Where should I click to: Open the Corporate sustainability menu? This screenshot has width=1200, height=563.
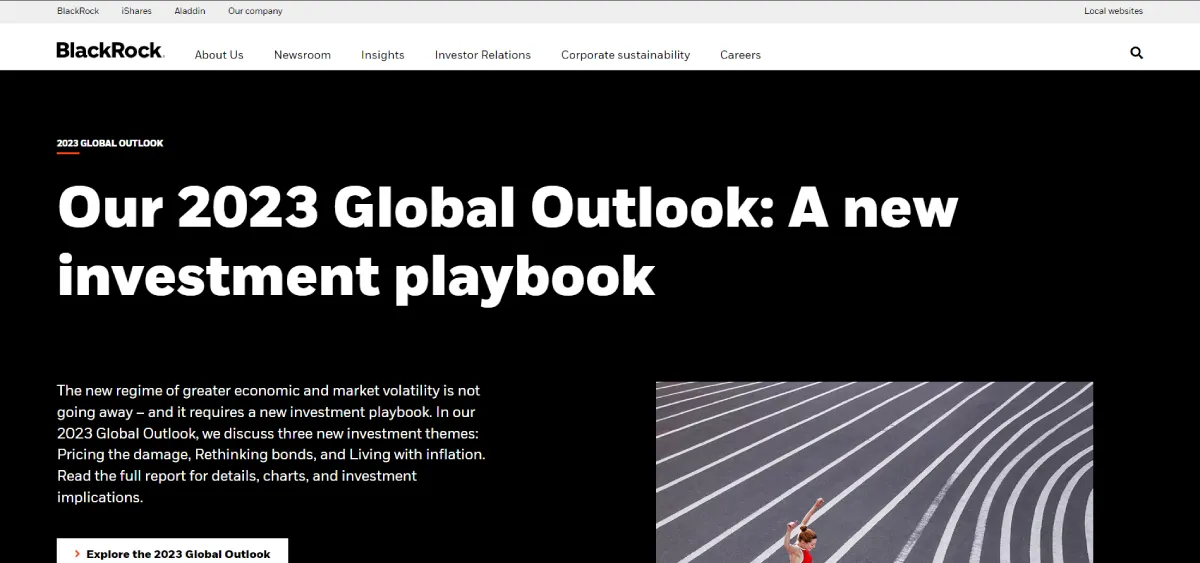tap(625, 55)
